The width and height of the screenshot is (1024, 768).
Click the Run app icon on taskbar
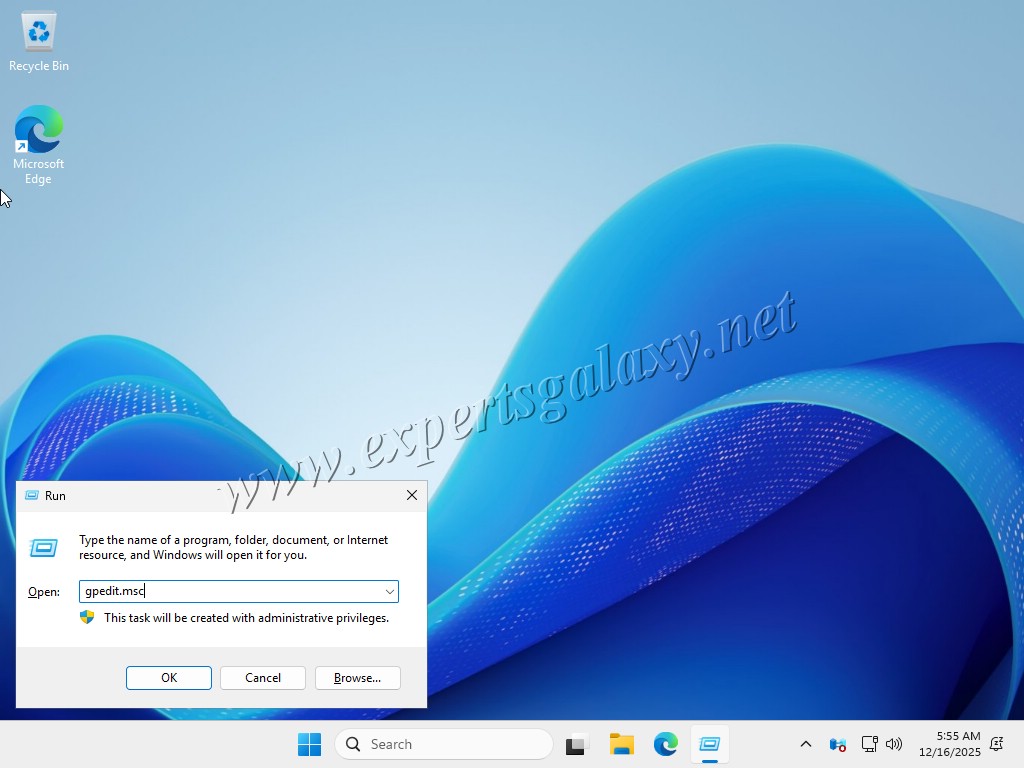(710, 744)
